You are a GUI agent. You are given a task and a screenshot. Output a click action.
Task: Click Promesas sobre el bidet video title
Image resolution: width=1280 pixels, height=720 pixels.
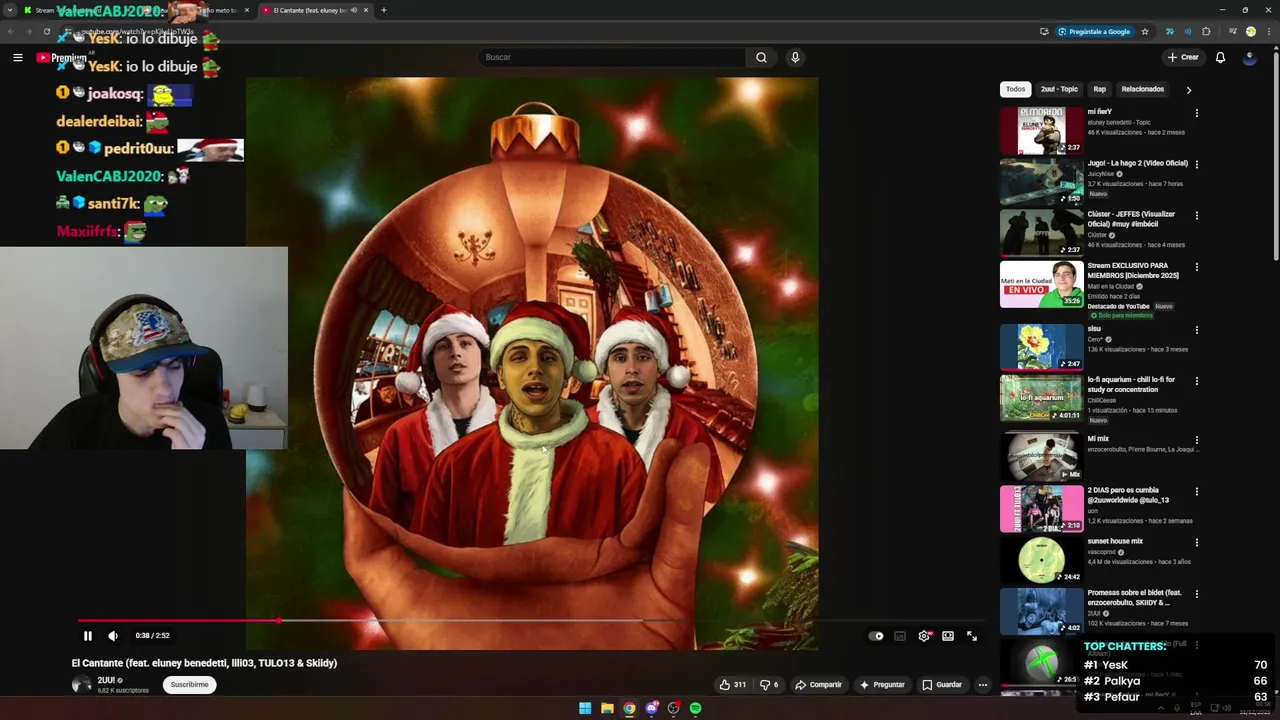click(1134, 597)
